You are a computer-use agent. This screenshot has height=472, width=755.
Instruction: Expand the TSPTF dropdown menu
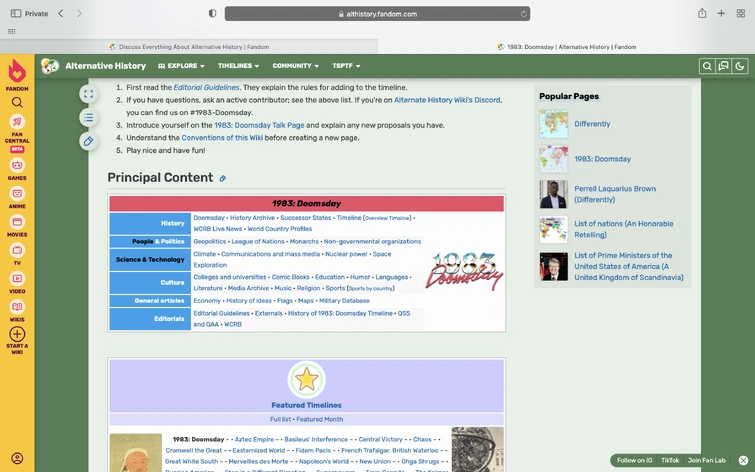[346, 66]
